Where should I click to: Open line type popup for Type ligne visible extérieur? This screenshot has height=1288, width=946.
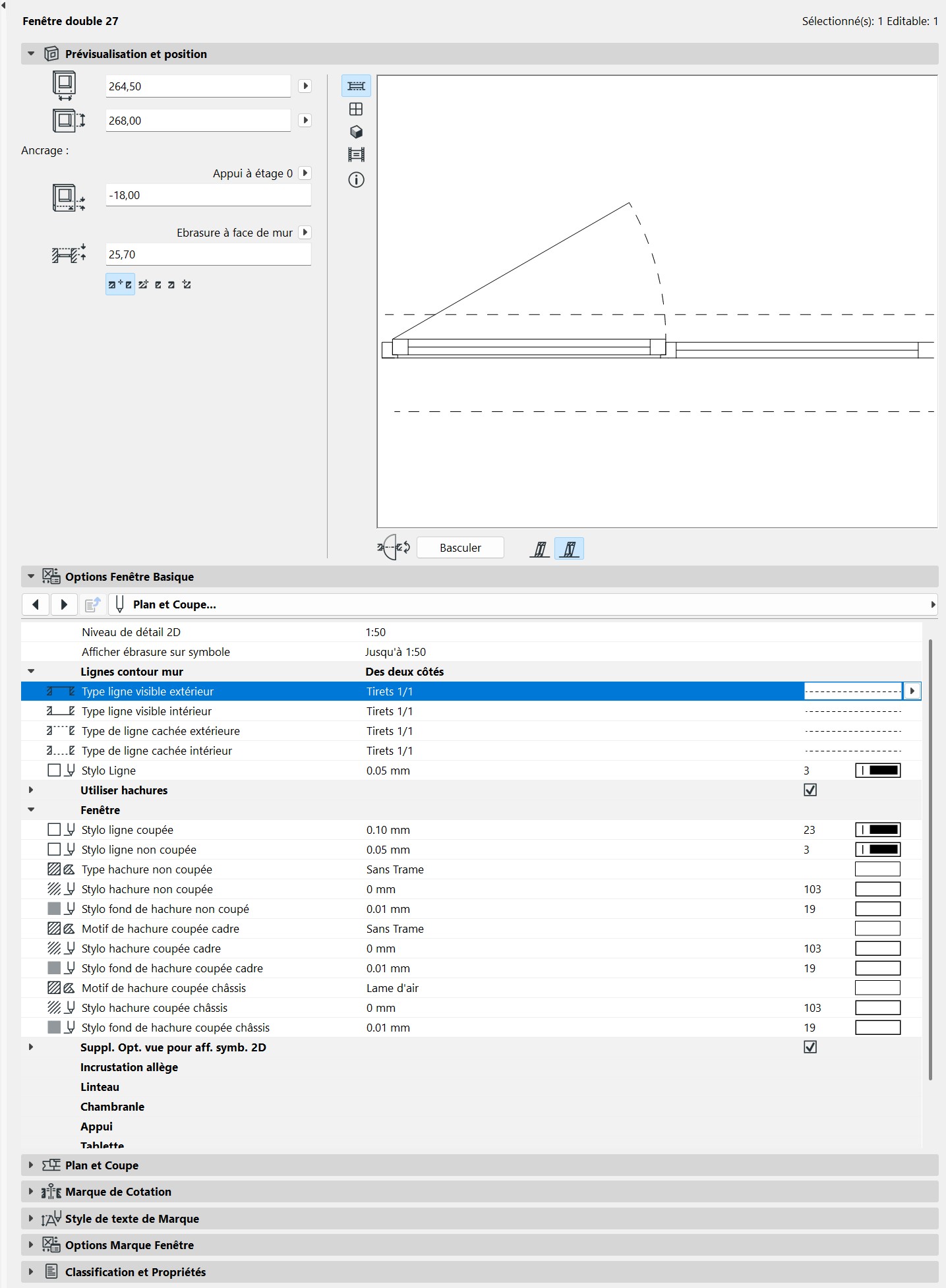click(912, 691)
